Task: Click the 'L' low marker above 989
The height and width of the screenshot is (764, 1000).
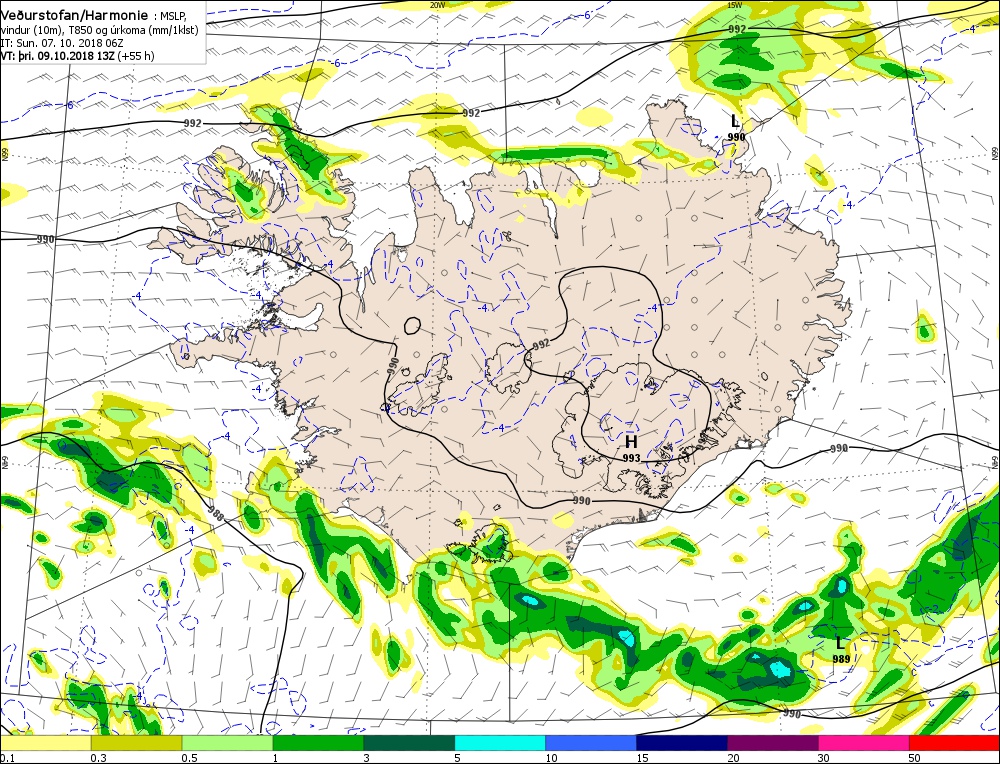Action: tap(840, 643)
